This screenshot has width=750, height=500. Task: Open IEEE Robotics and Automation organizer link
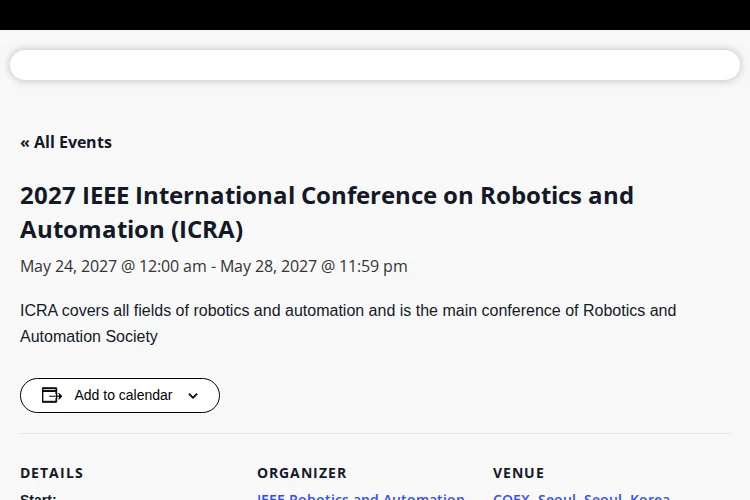(361, 497)
